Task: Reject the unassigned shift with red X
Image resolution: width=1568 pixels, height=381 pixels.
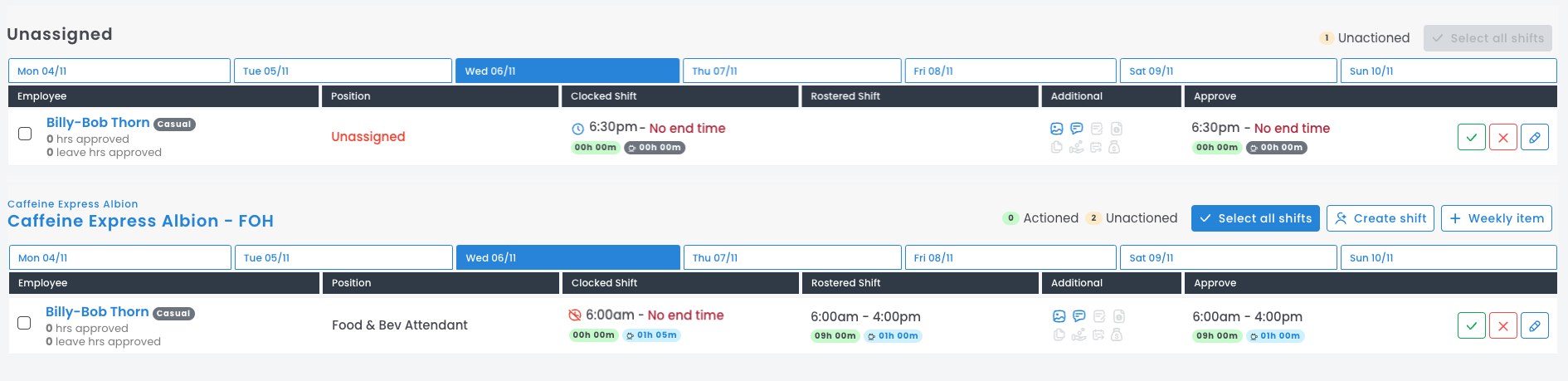Action: (x=1502, y=137)
